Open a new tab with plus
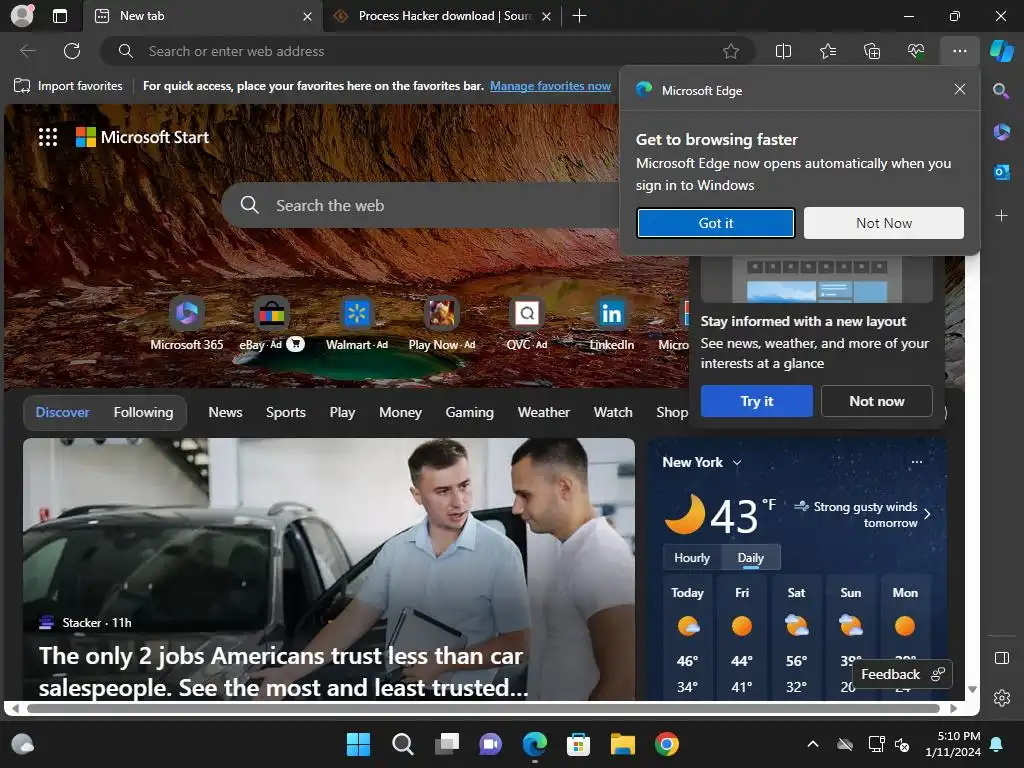 coord(579,16)
